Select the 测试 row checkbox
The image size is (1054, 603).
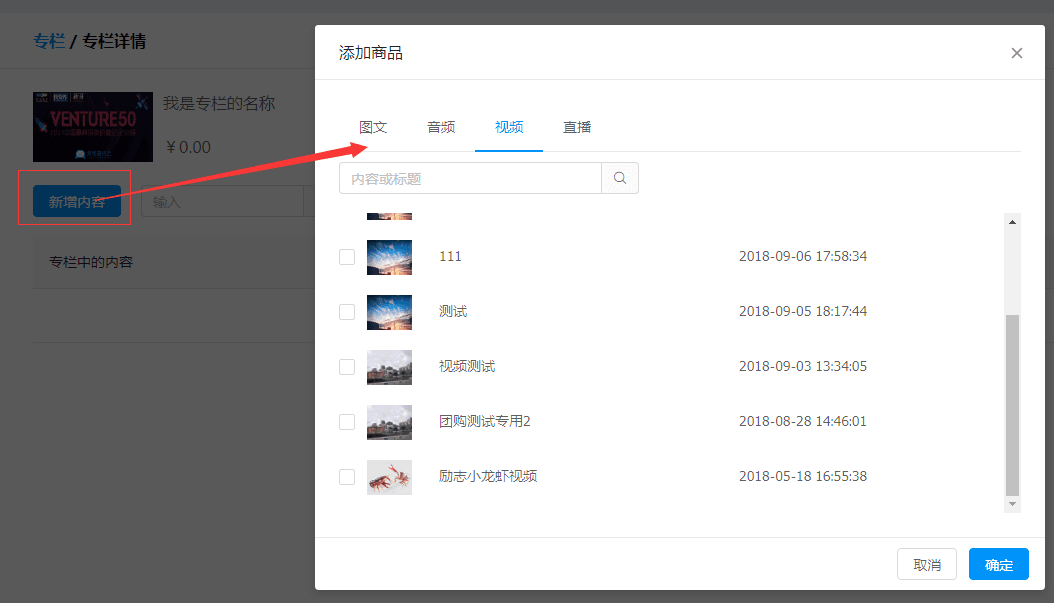(347, 312)
